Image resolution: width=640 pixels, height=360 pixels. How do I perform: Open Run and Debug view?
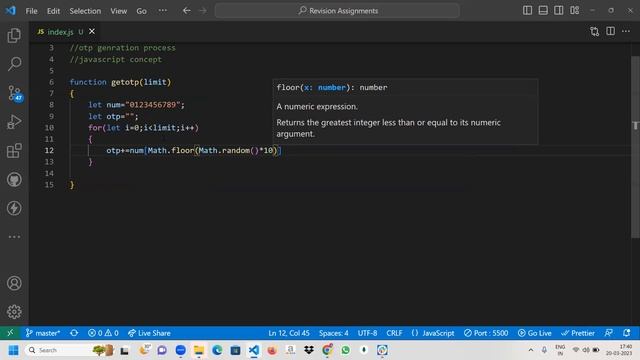pos(14,122)
